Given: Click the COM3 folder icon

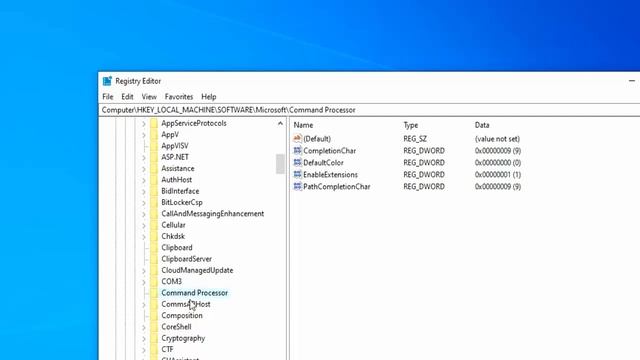Looking at the screenshot, I should tap(154, 282).
